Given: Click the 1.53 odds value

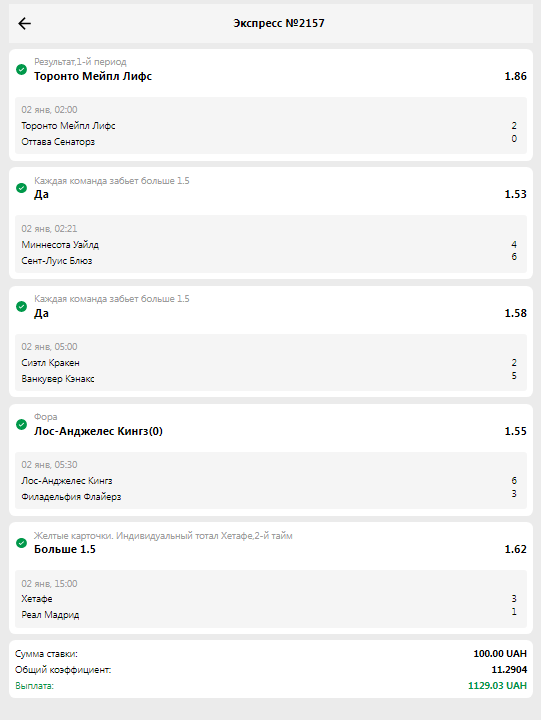Looking at the screenshot, I should [515, 194].
